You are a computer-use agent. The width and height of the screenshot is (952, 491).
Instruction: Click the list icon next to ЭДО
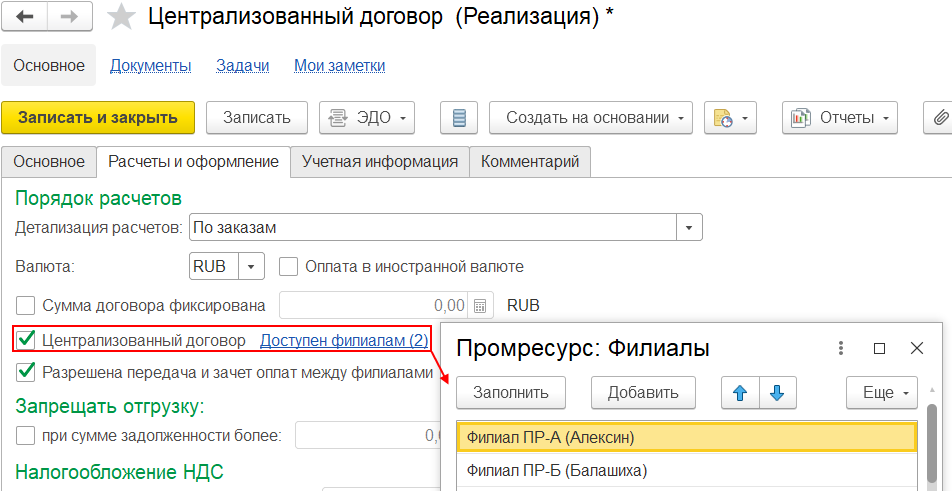459,118
